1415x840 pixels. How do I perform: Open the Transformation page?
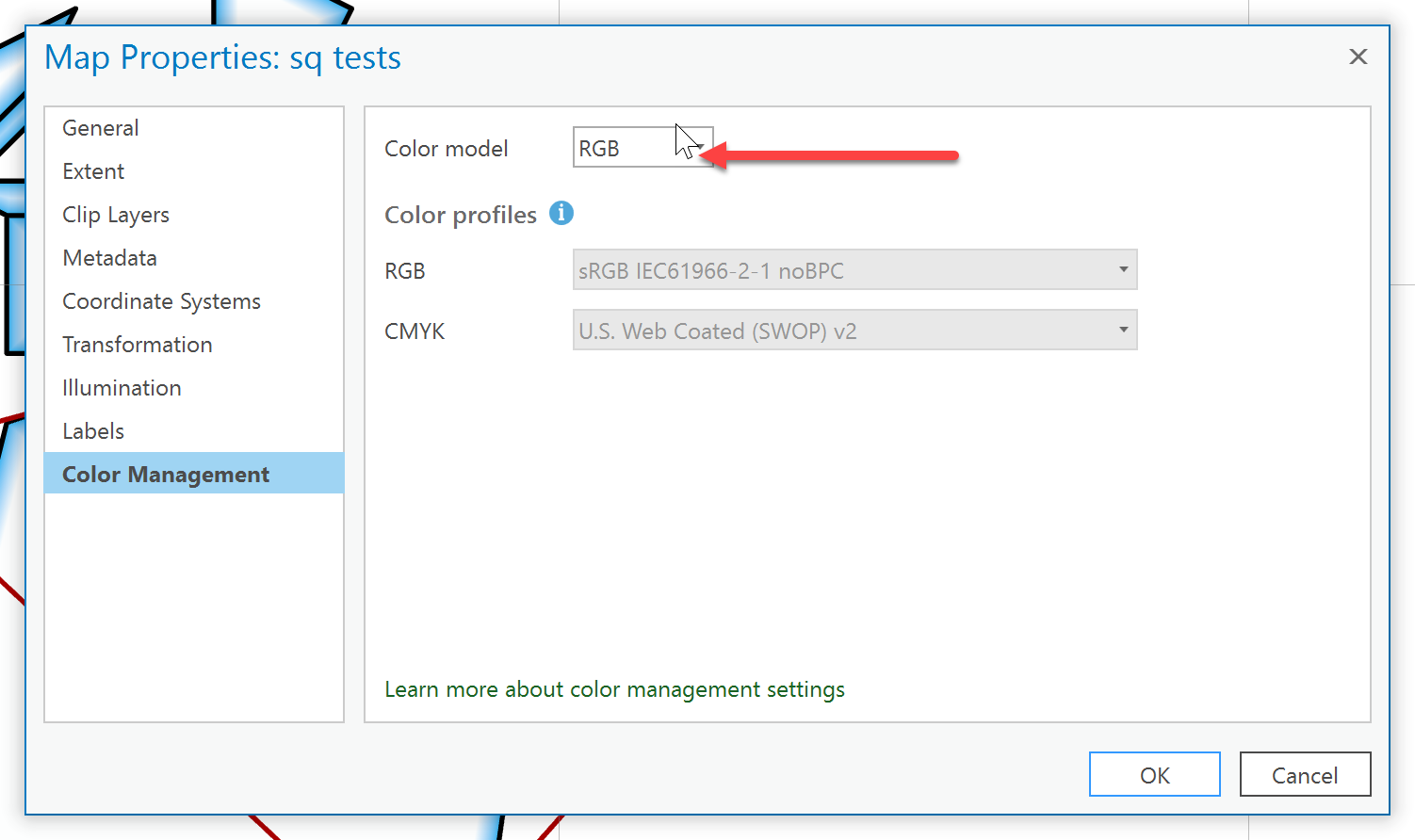137,344
